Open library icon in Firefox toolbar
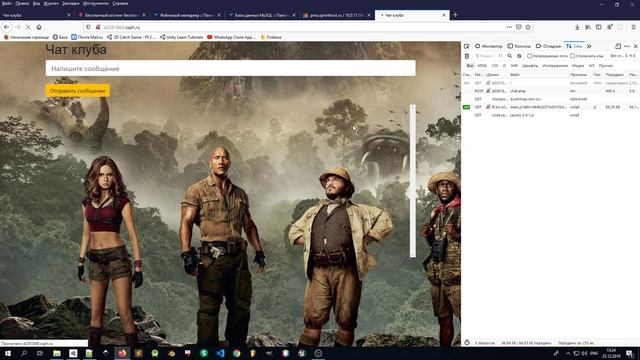This screenshot has height=360, width=640. tap(588, 27)
